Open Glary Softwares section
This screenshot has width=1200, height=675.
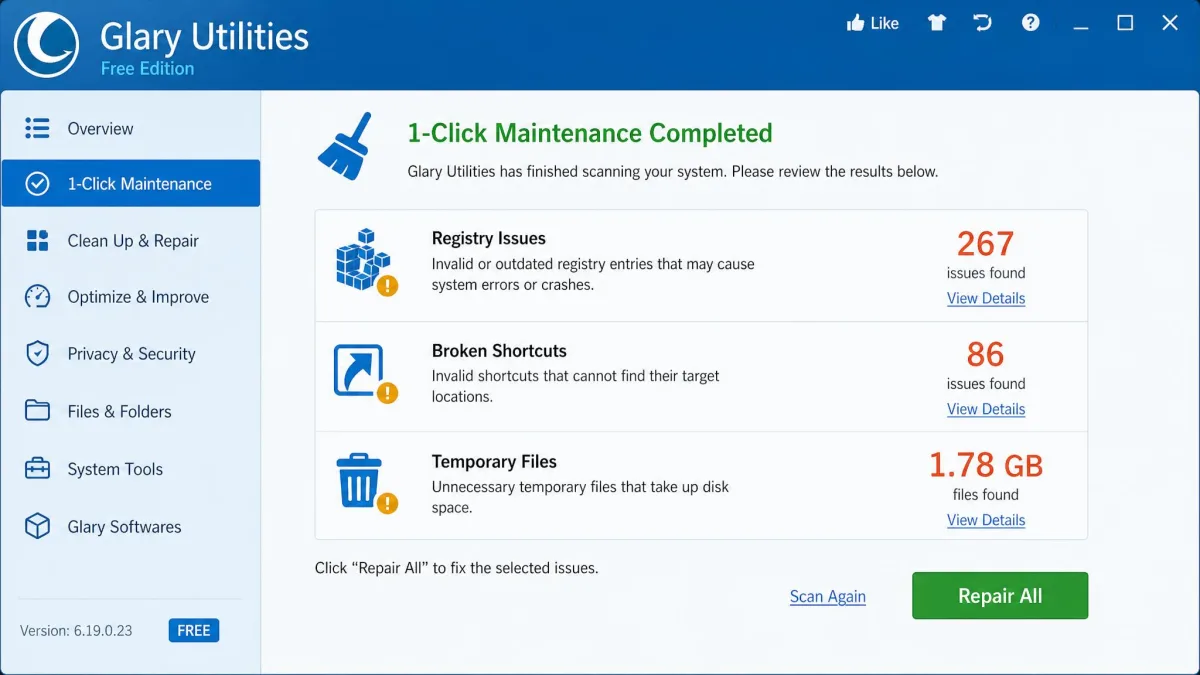click(x=131, y=527)
